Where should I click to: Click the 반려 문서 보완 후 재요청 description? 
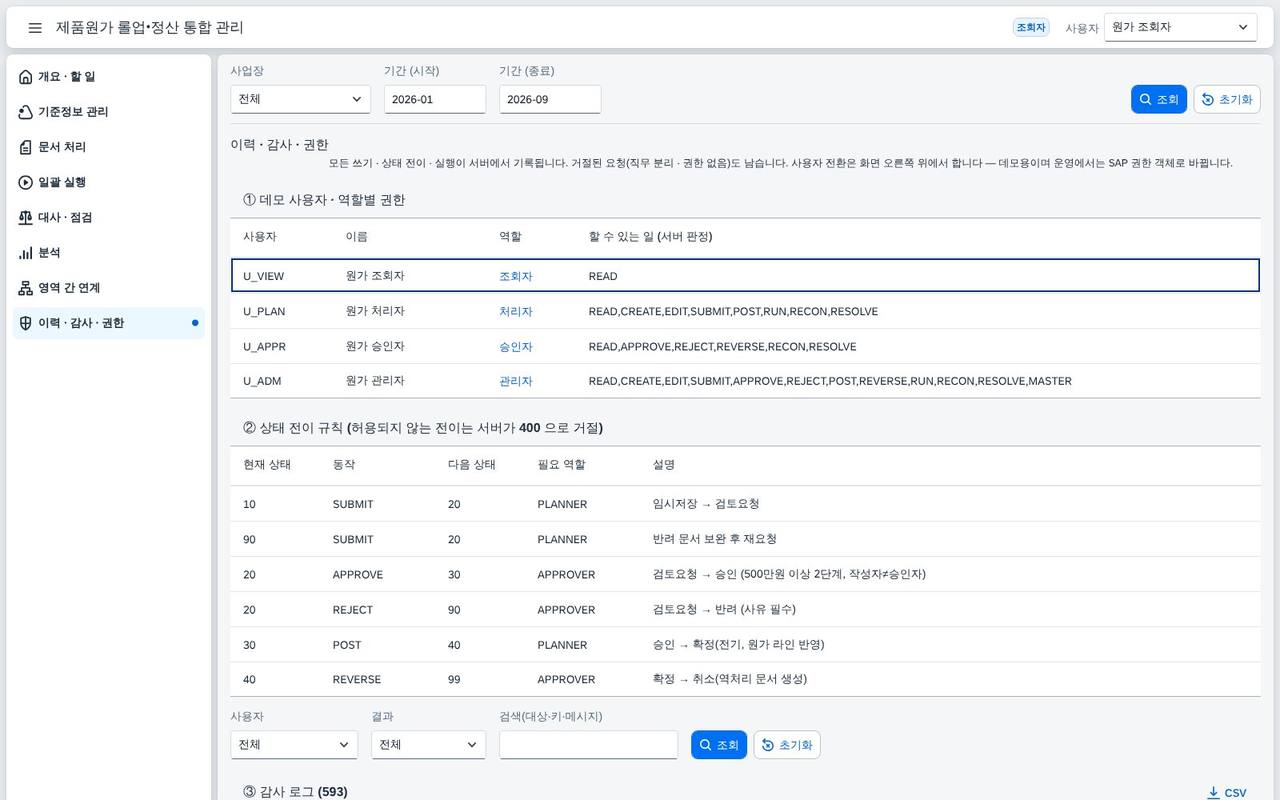tap(715, 539)
